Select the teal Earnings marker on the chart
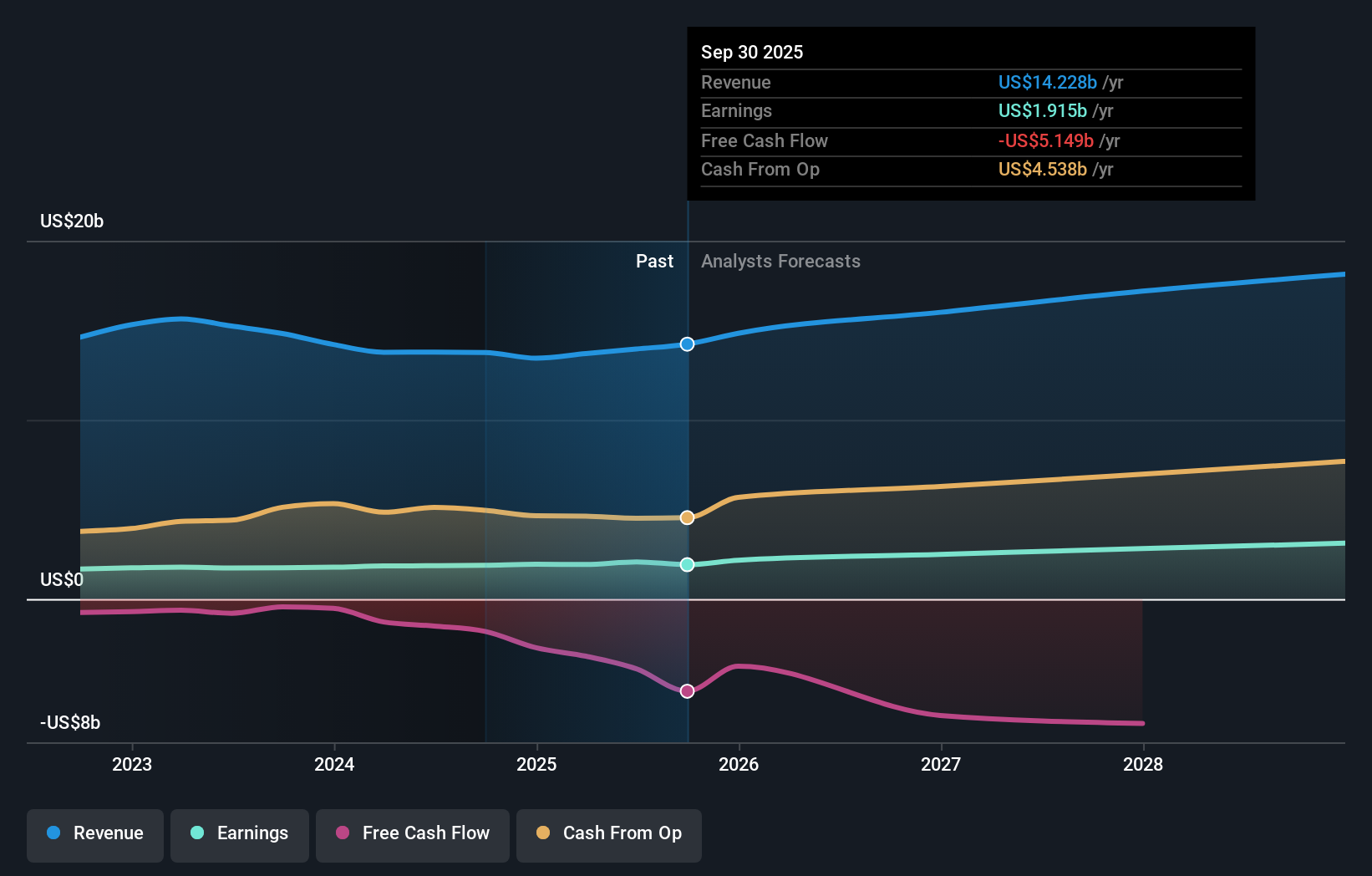1372x876 pixels. point(687,564)
